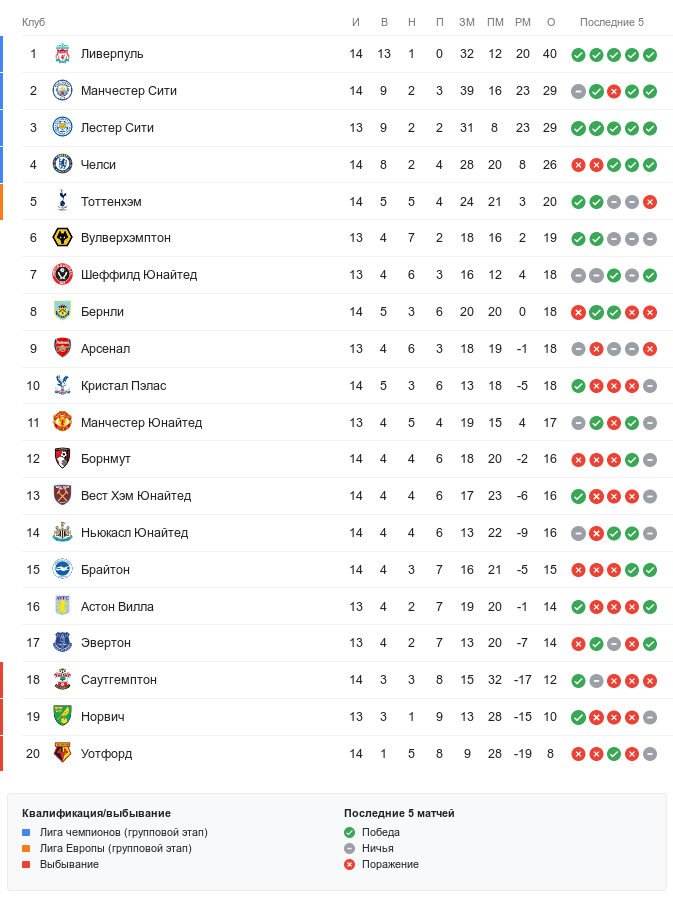Click the Manchester City crest icon
The width and height of the screenshot is (673, 897).
[62, 91]
